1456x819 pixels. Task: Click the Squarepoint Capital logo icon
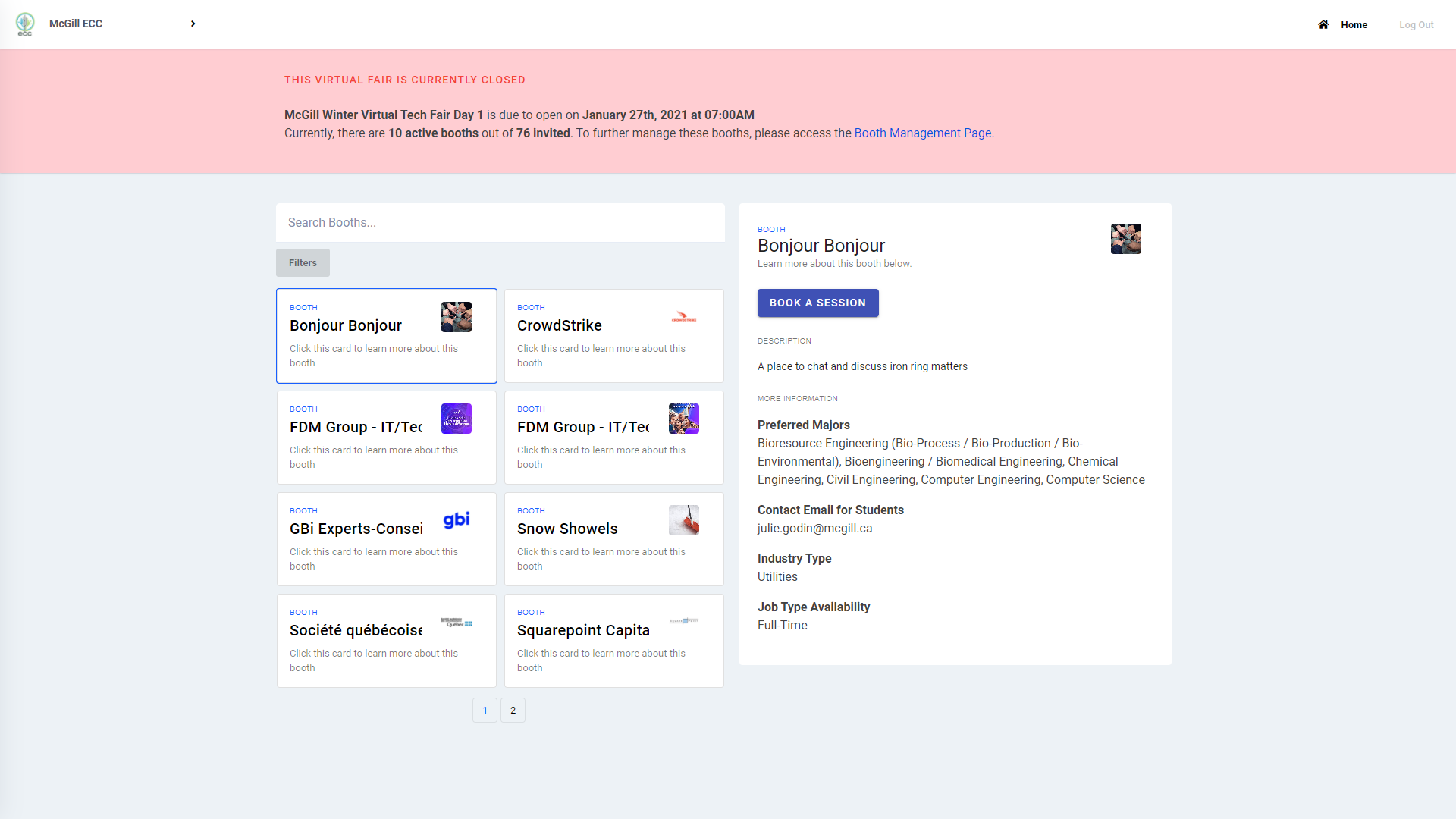click(684, 621)
